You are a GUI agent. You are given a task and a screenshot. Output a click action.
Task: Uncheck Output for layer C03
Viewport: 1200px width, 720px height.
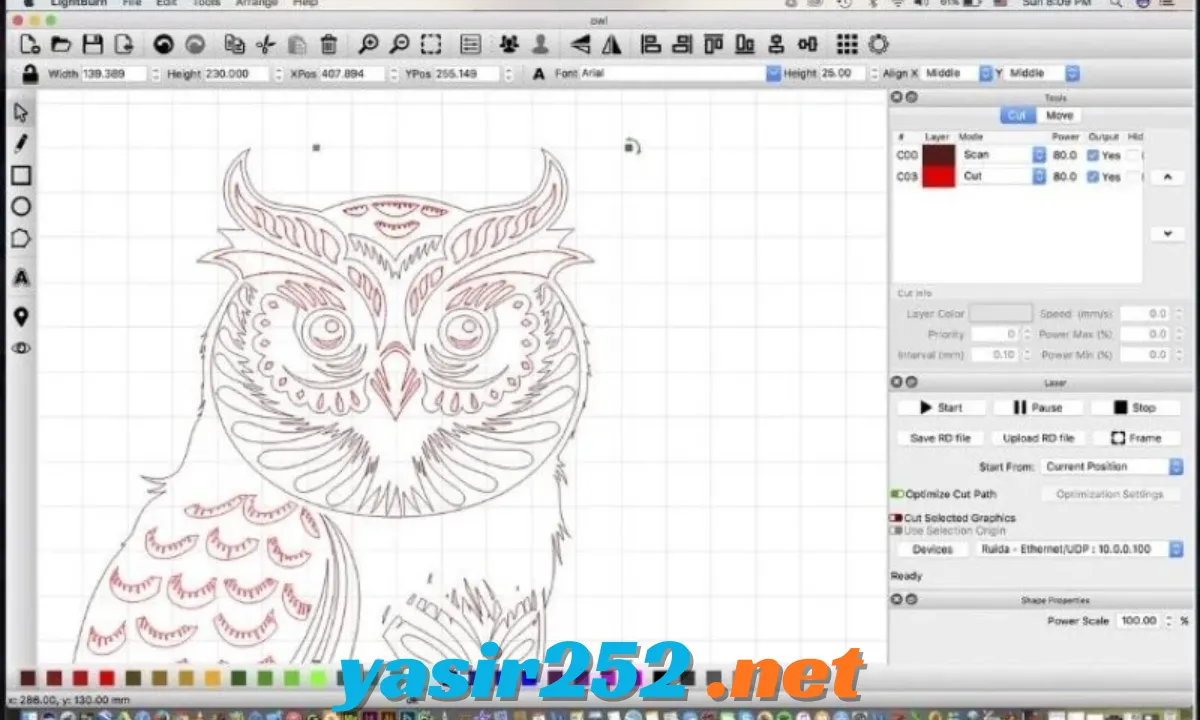pyautogui.click(x=1093, y=176)
